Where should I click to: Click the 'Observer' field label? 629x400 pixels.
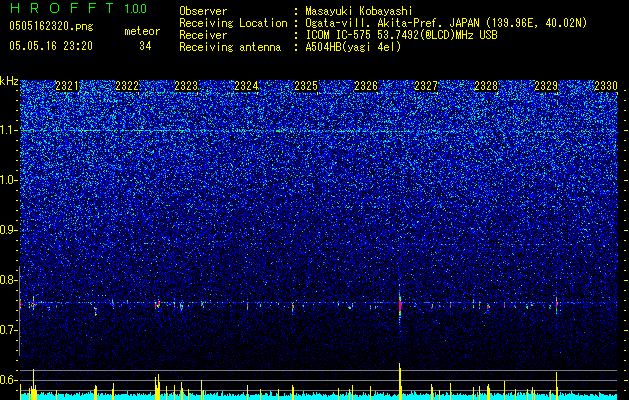point(203,12)
